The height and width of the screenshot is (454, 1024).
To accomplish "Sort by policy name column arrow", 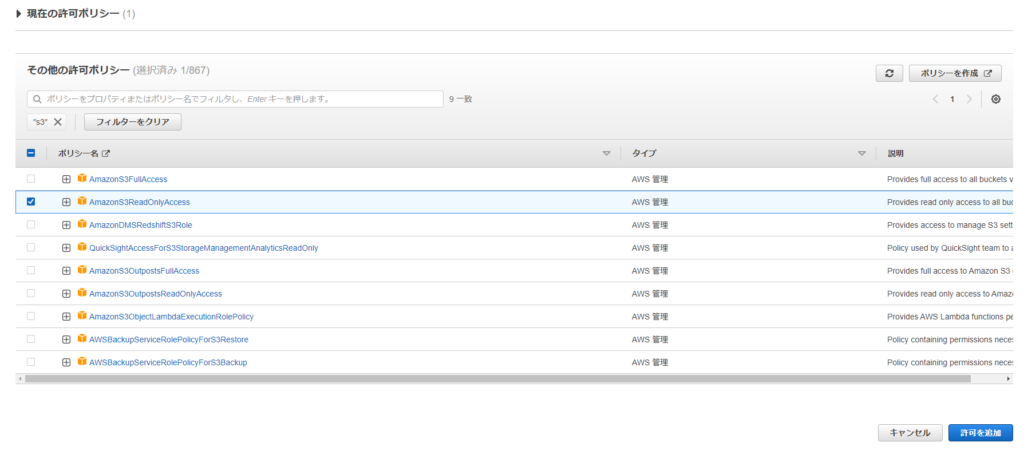I will [x=606, y=153].
